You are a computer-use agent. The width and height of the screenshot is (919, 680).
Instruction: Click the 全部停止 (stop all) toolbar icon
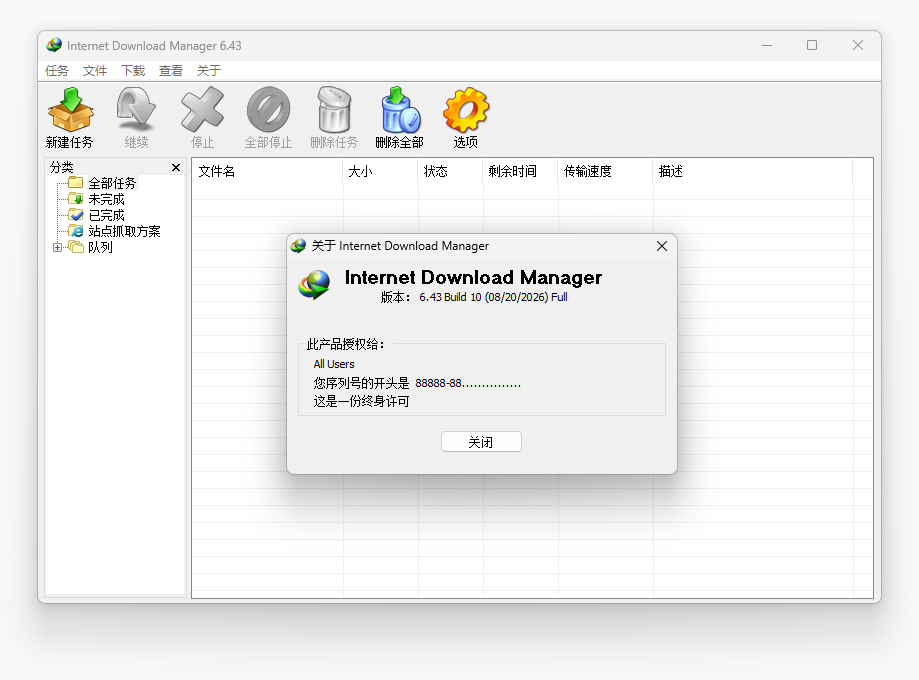268,110
